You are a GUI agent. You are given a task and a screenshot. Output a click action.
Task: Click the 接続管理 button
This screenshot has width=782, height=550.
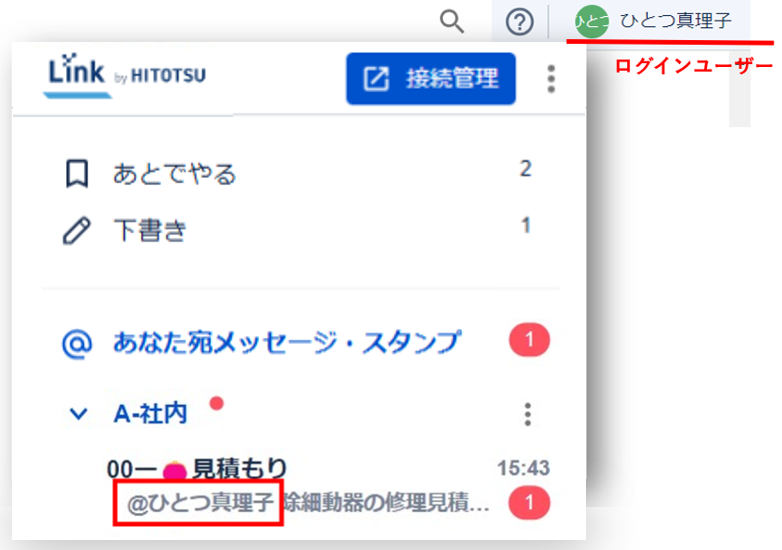coord(431,79)
